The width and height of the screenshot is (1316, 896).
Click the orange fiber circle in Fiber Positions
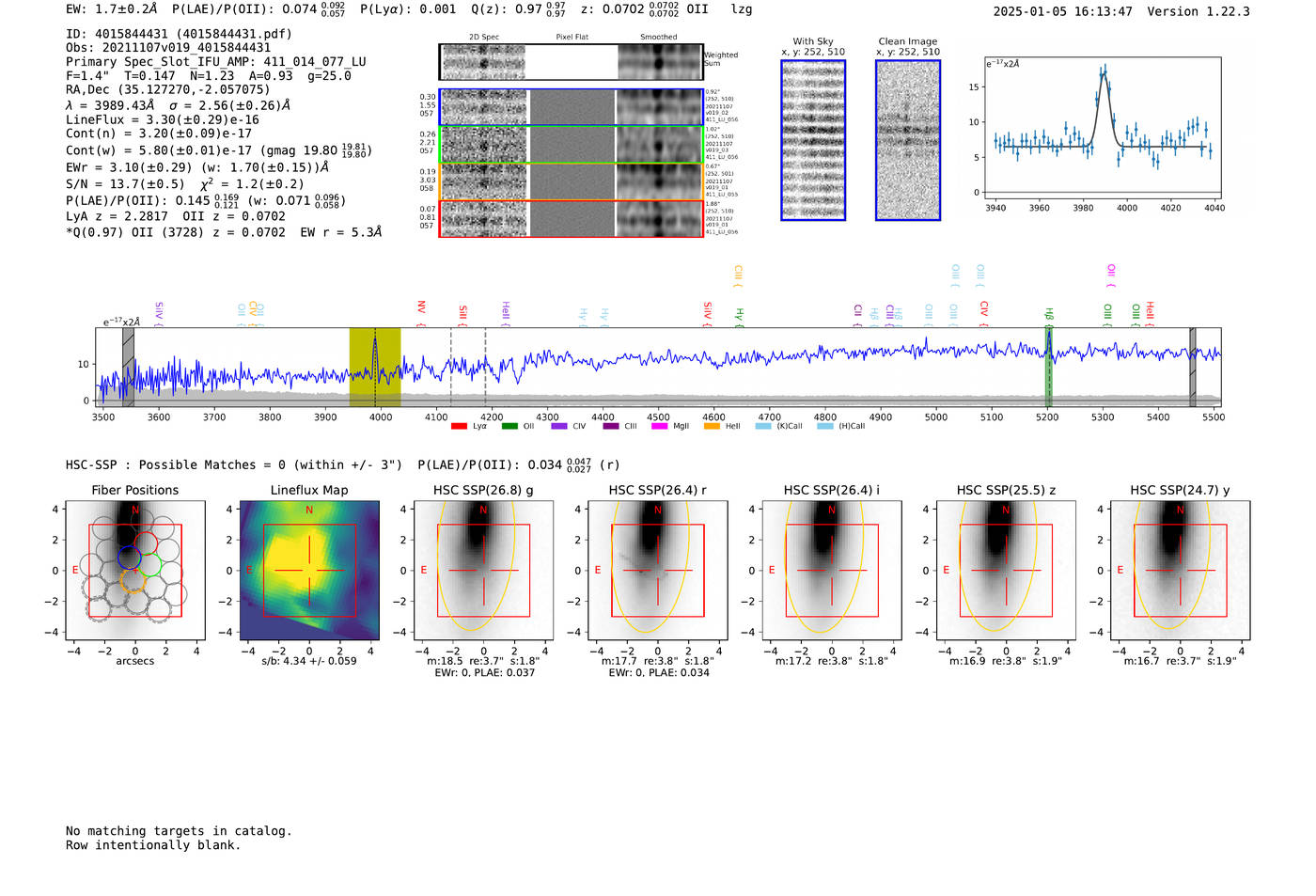click(x=133, y=580)
